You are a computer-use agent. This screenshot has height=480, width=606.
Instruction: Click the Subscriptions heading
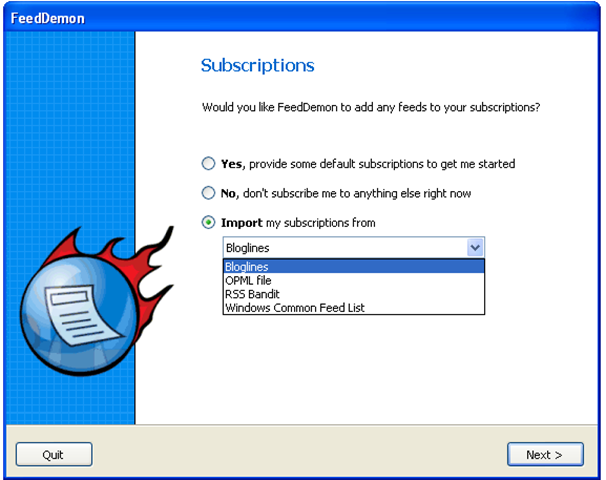pyautogui.click(x=257, y=65)
